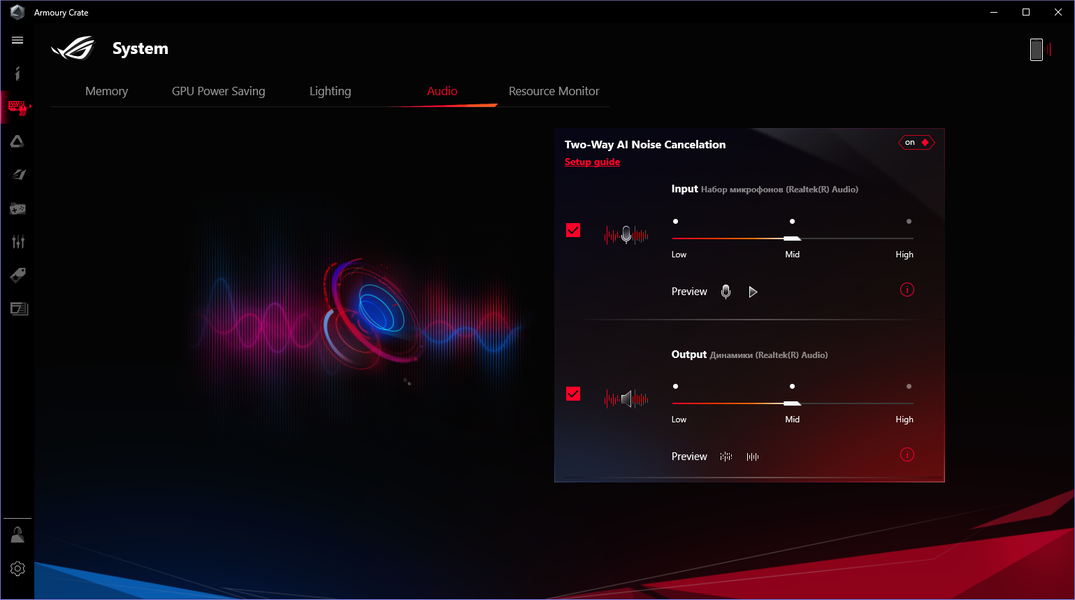1075x600 pixels.
Task: Play the Input preview recording
Action: pyautogui.click(x=753, y=292)
